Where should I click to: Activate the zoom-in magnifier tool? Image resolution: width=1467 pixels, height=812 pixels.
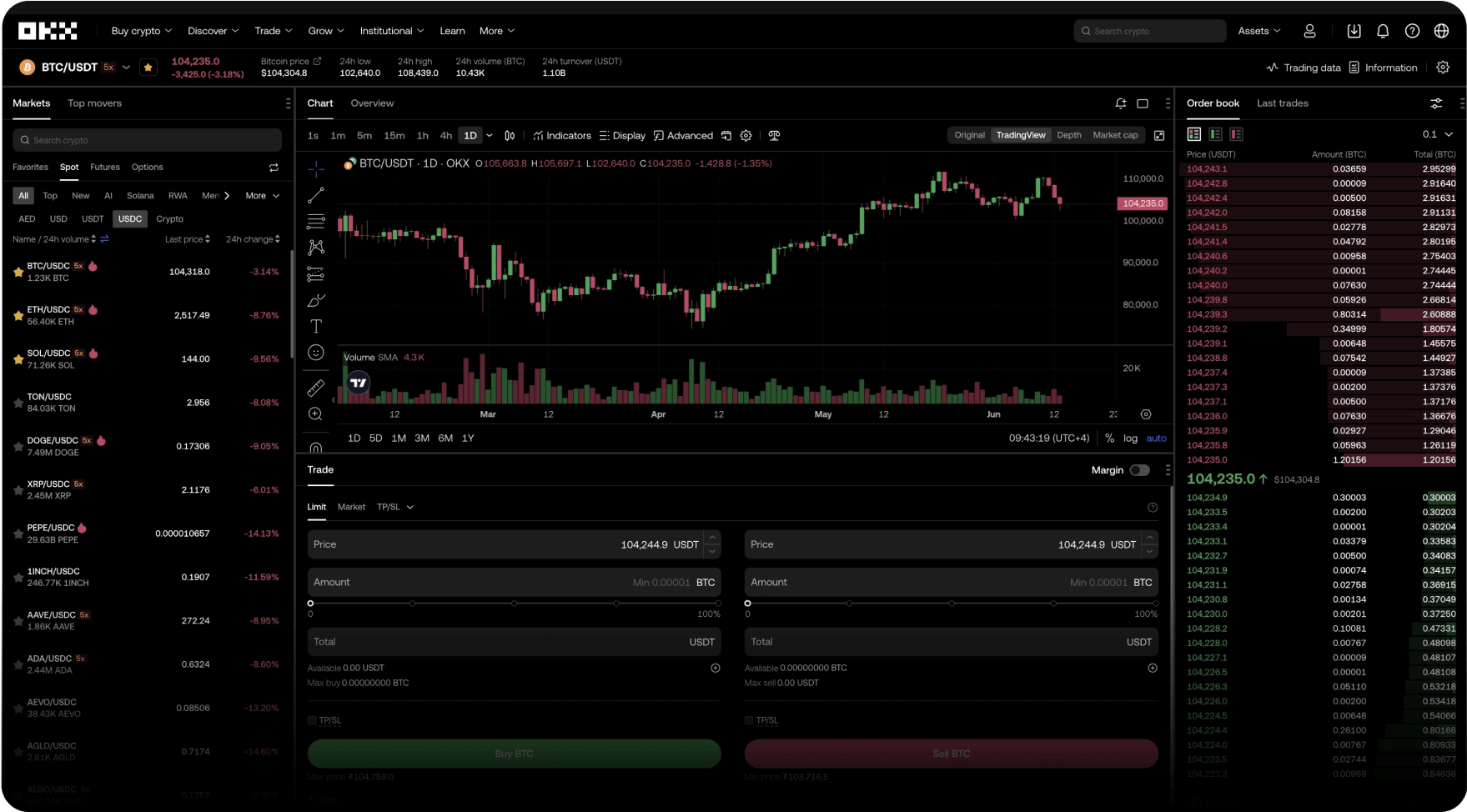point(315,414)
